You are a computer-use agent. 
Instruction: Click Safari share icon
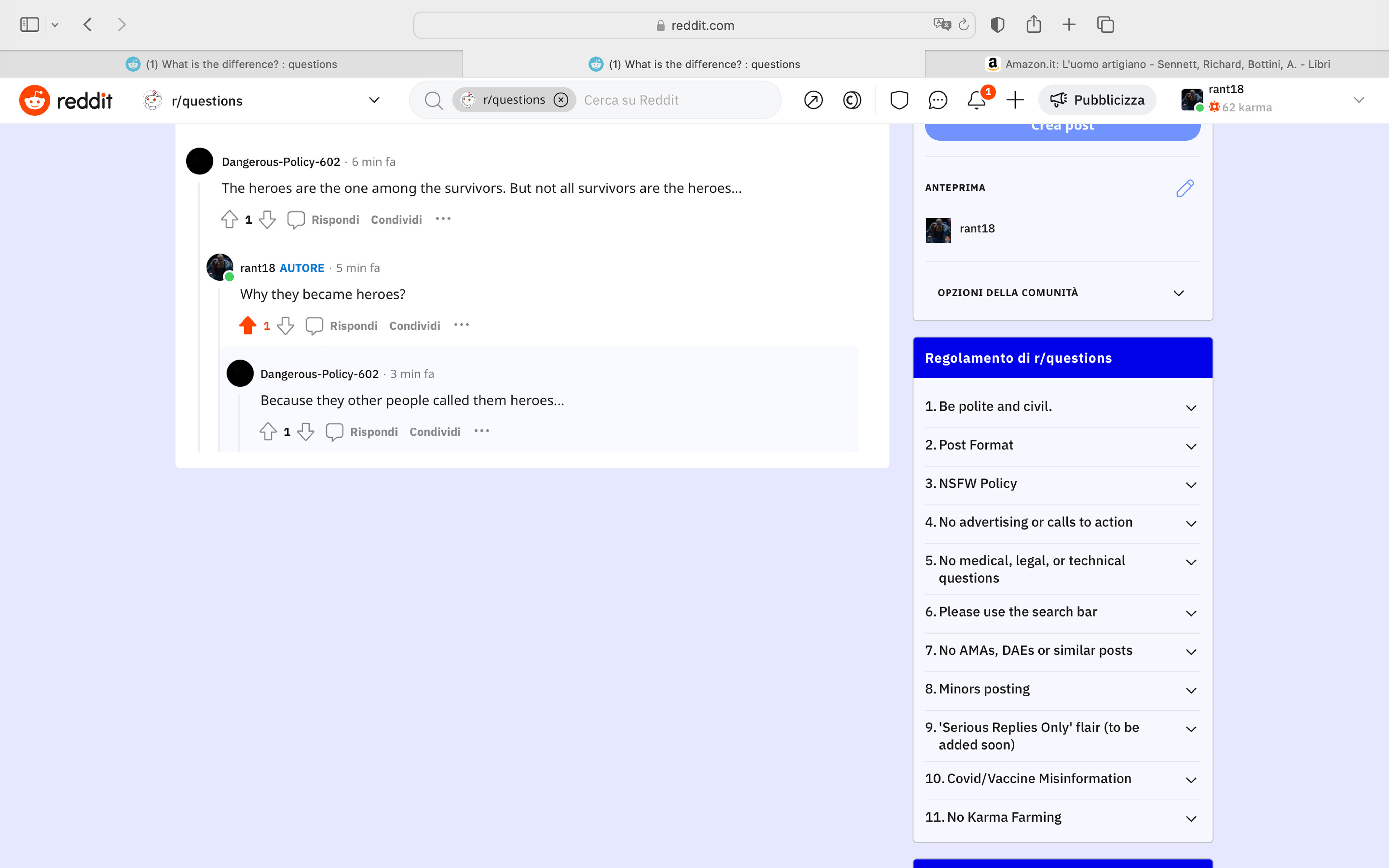click(1033, 25)
